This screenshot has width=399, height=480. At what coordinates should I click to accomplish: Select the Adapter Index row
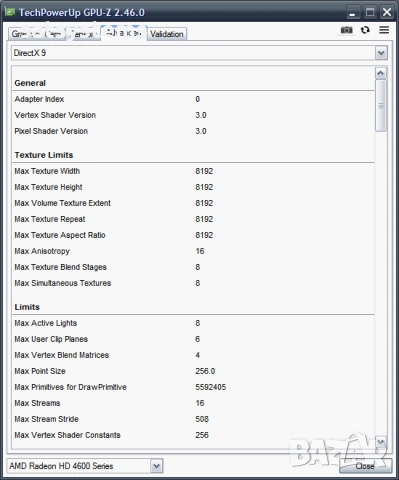coord(193,99)
